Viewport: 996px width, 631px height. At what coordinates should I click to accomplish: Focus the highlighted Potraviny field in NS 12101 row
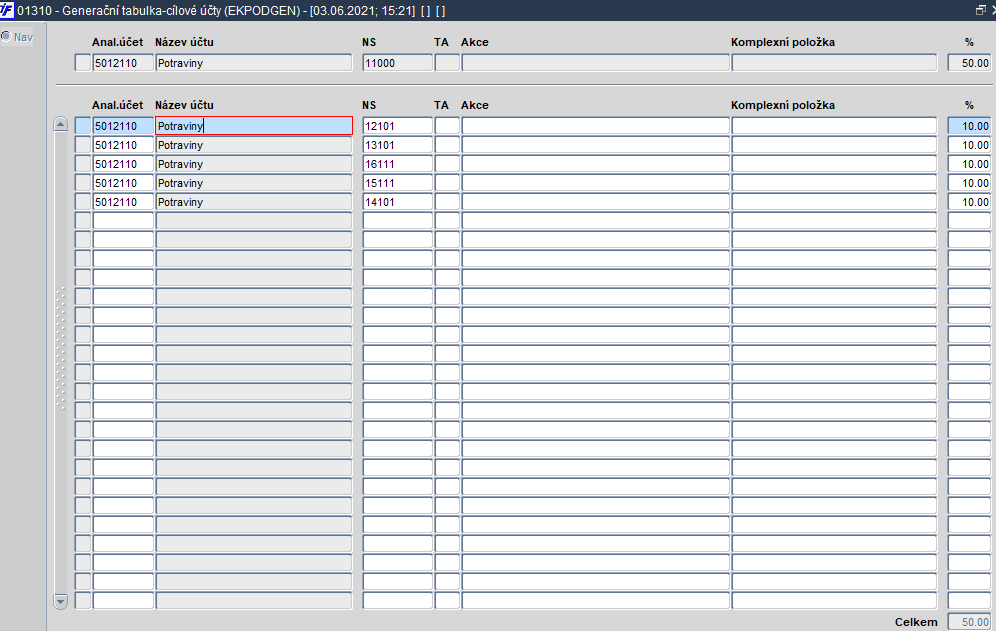click(253, 126)
